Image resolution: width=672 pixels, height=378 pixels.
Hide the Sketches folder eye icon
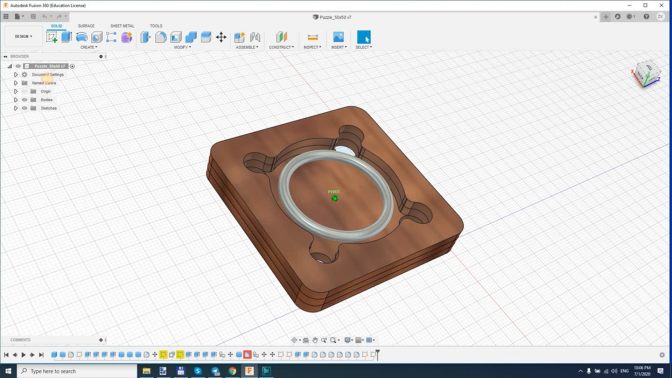(24, 108)
